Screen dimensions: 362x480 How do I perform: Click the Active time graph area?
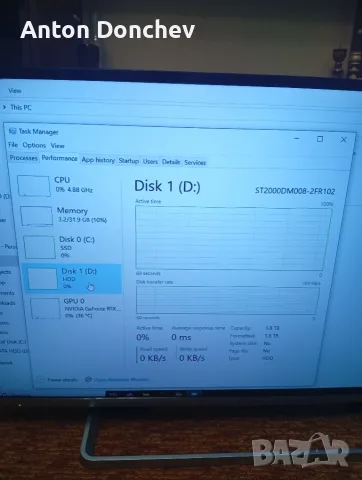coord(233,238)
